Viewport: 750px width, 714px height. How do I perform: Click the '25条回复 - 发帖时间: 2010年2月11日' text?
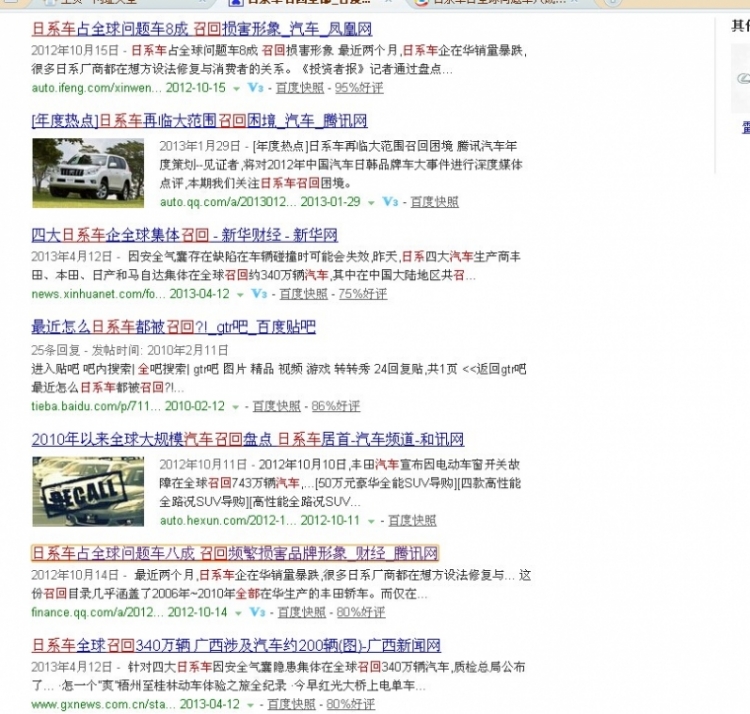130,350
